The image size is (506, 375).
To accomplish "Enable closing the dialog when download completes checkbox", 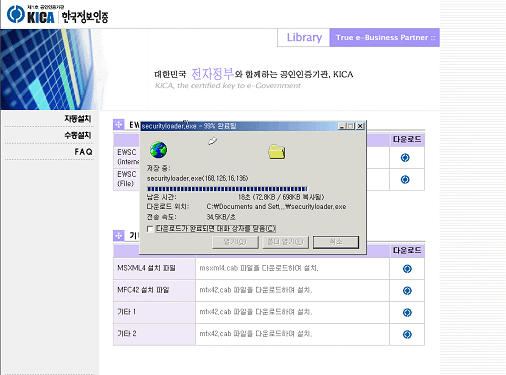I will coord(150,229).
